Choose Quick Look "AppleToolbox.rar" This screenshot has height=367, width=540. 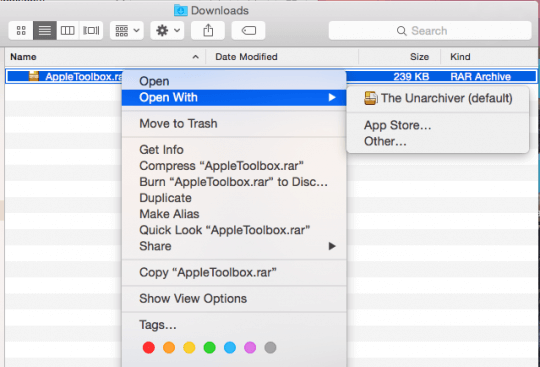click(234, 230)
